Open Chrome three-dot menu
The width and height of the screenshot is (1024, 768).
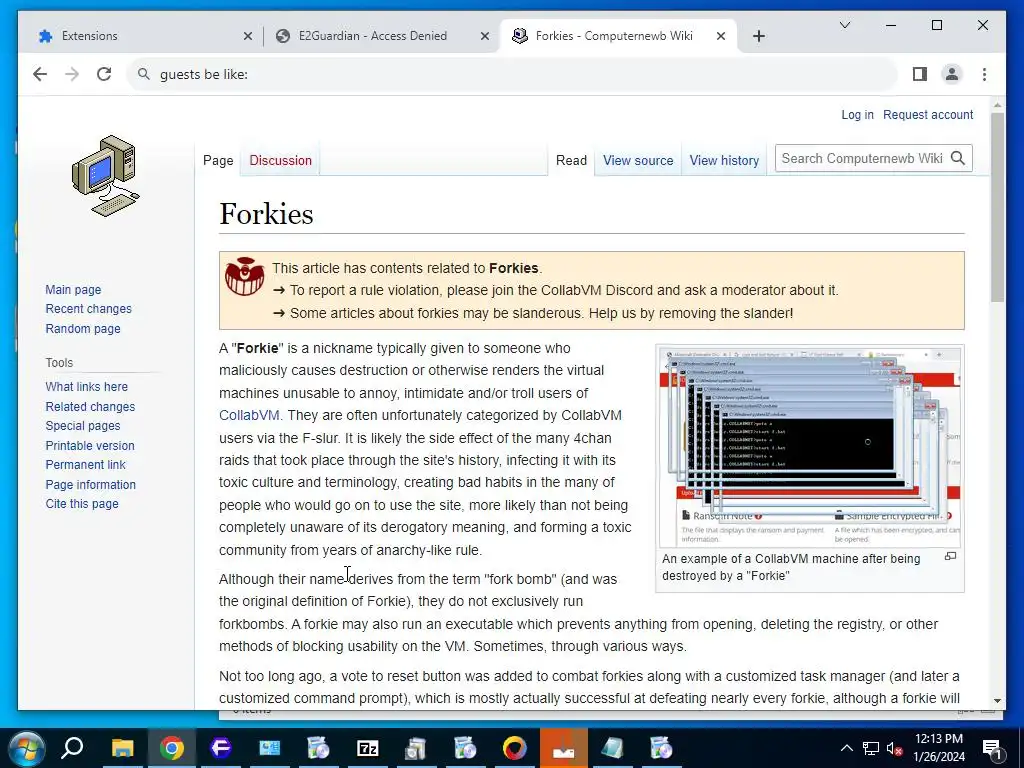click(984, 74)
